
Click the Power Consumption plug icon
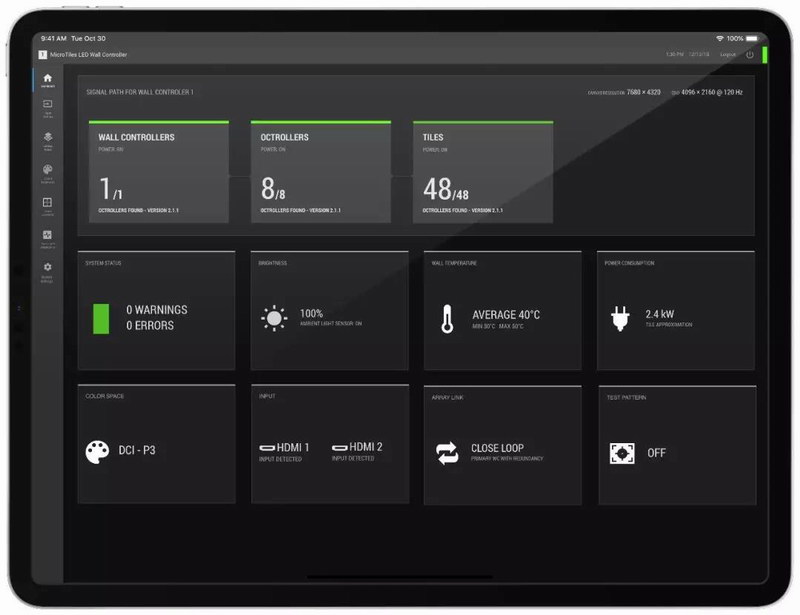point(621,318)
